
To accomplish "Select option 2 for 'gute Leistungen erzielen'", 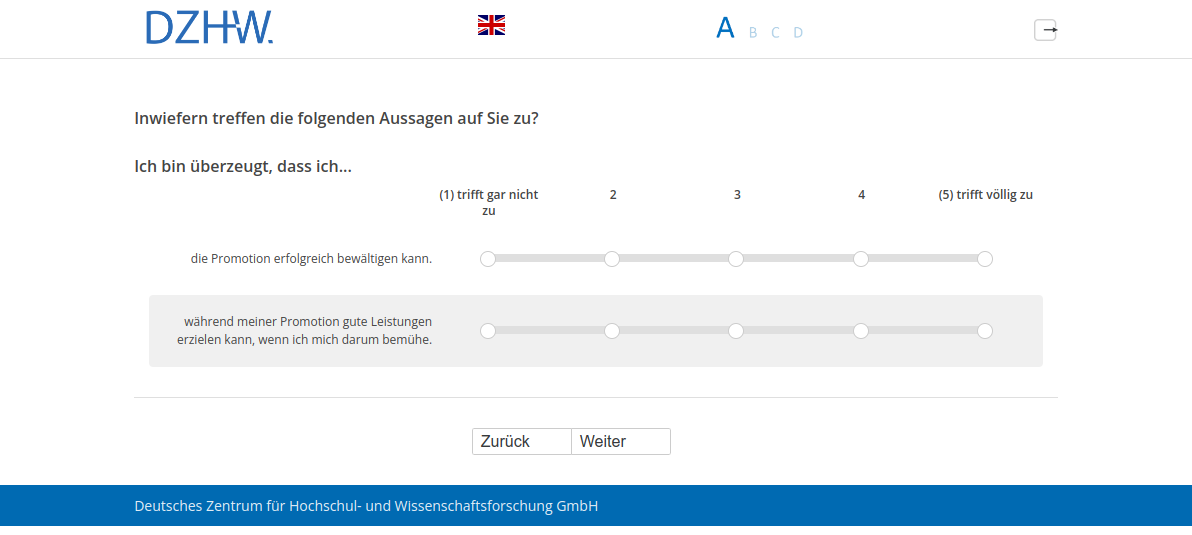I will click(x=612, y=331).
